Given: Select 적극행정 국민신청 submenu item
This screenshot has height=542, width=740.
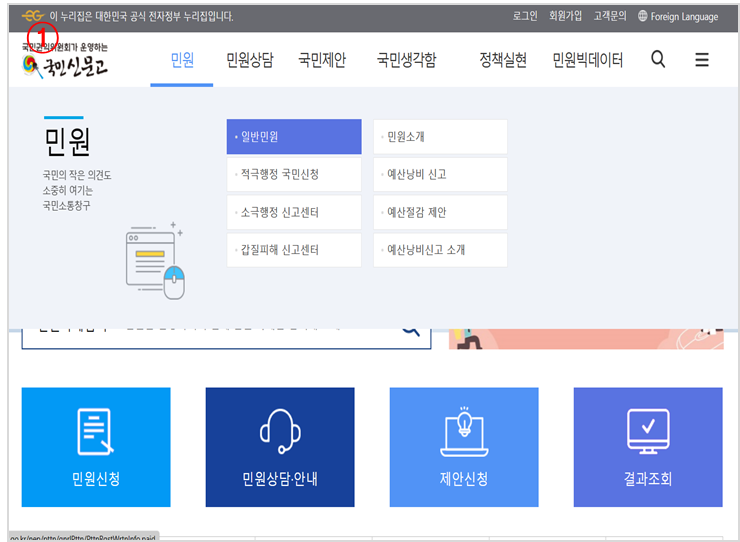Looking at the screenshot, I should click(x=294, y=175).
